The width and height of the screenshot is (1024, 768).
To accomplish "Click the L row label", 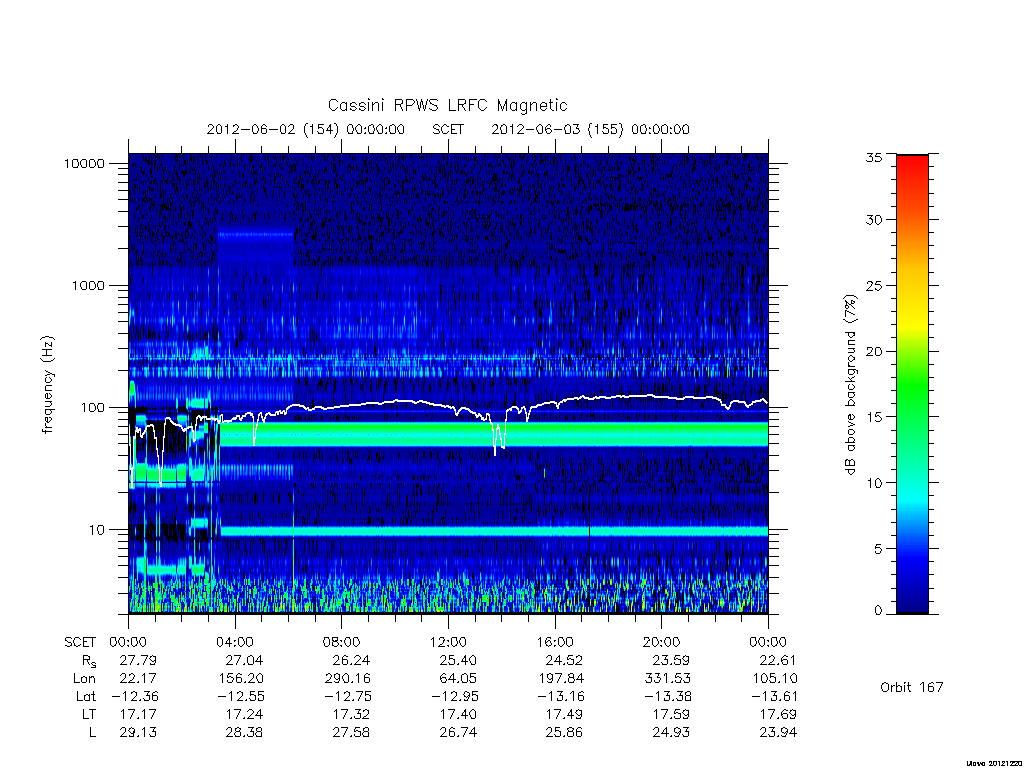I will point(92,733).
